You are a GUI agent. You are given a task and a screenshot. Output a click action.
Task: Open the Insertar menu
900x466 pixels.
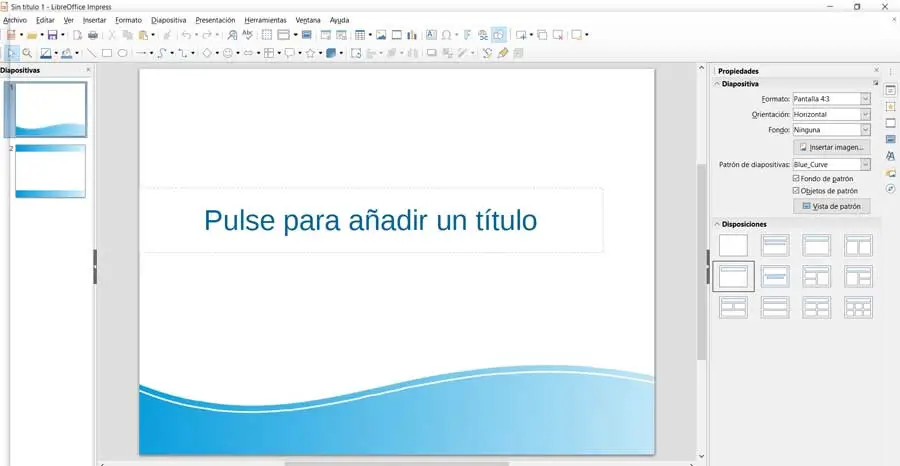[95, 20]
